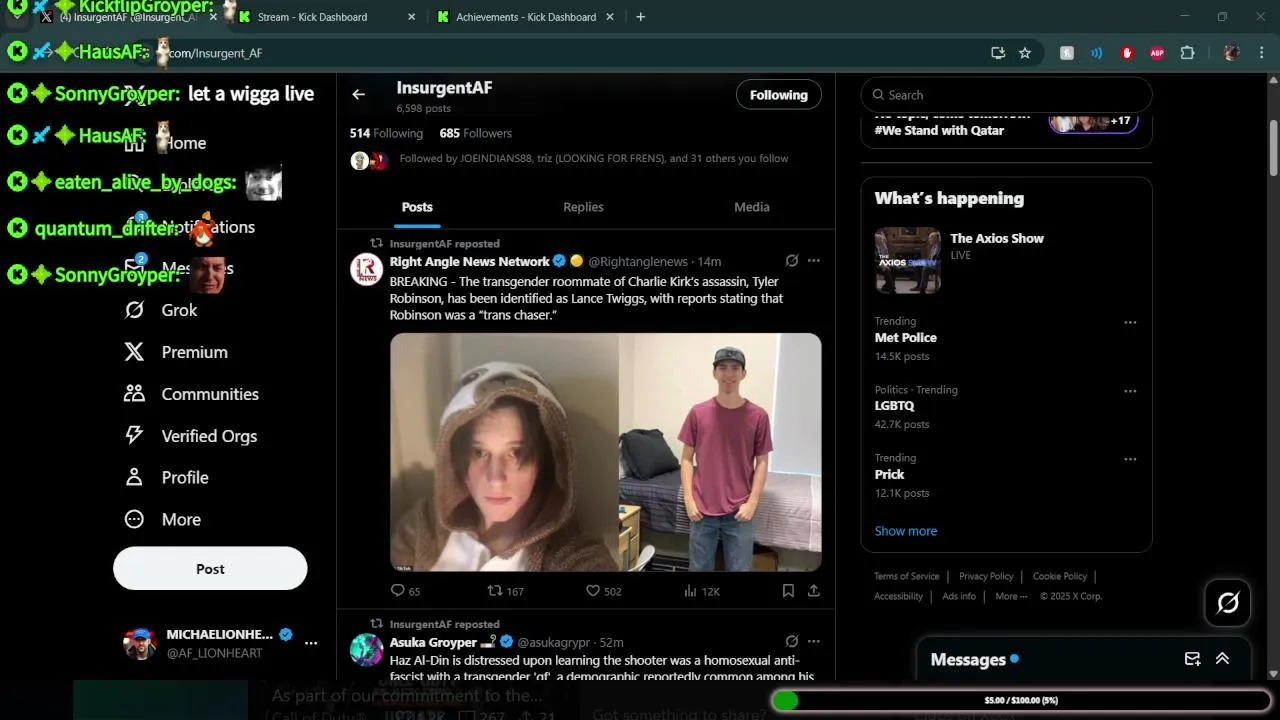Open Followed by JOEINDIANS88 followers text
This screenshot has height=720, width=1280.
coord(594,158)
